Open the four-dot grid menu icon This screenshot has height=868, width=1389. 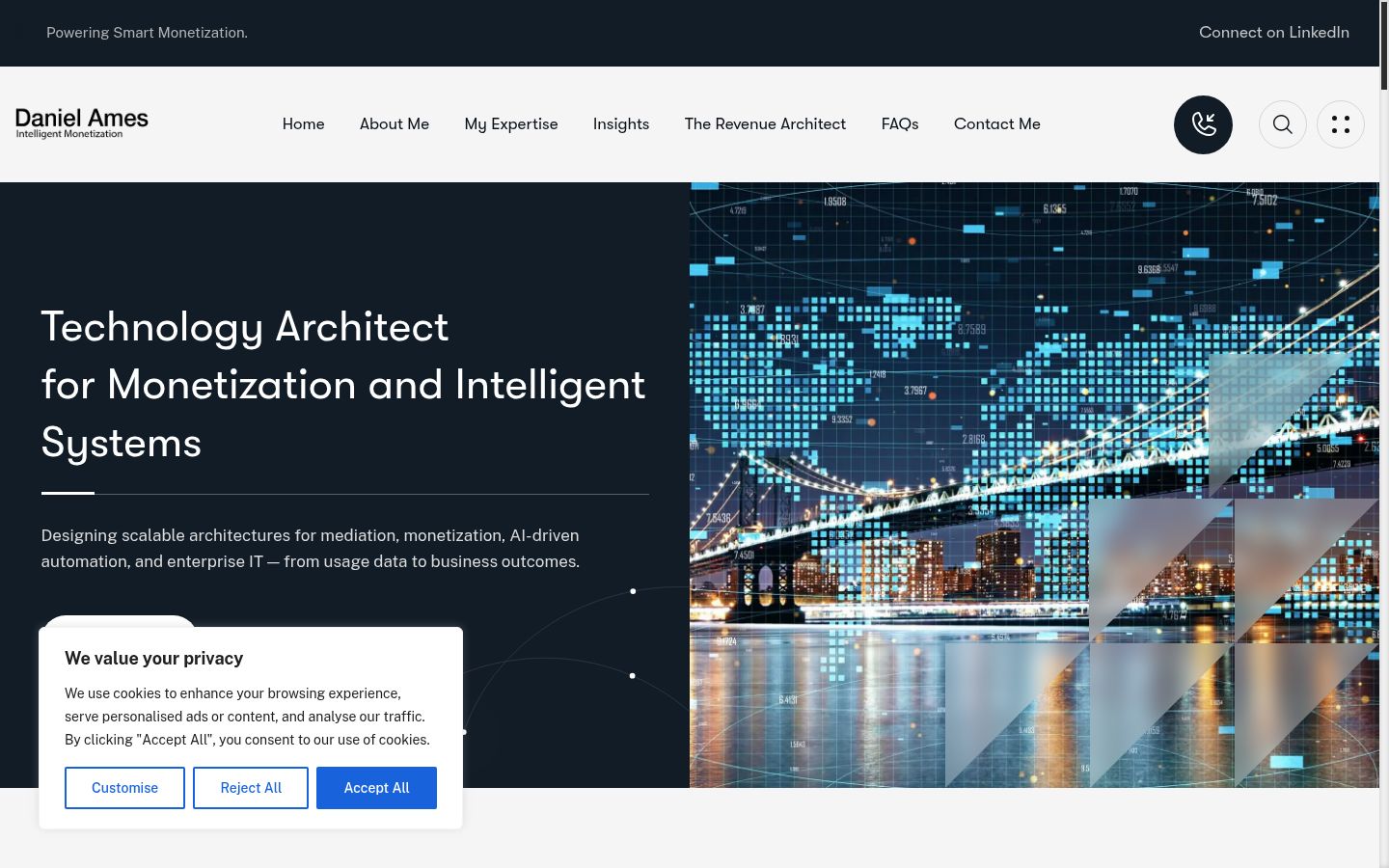click(1341, 124)
